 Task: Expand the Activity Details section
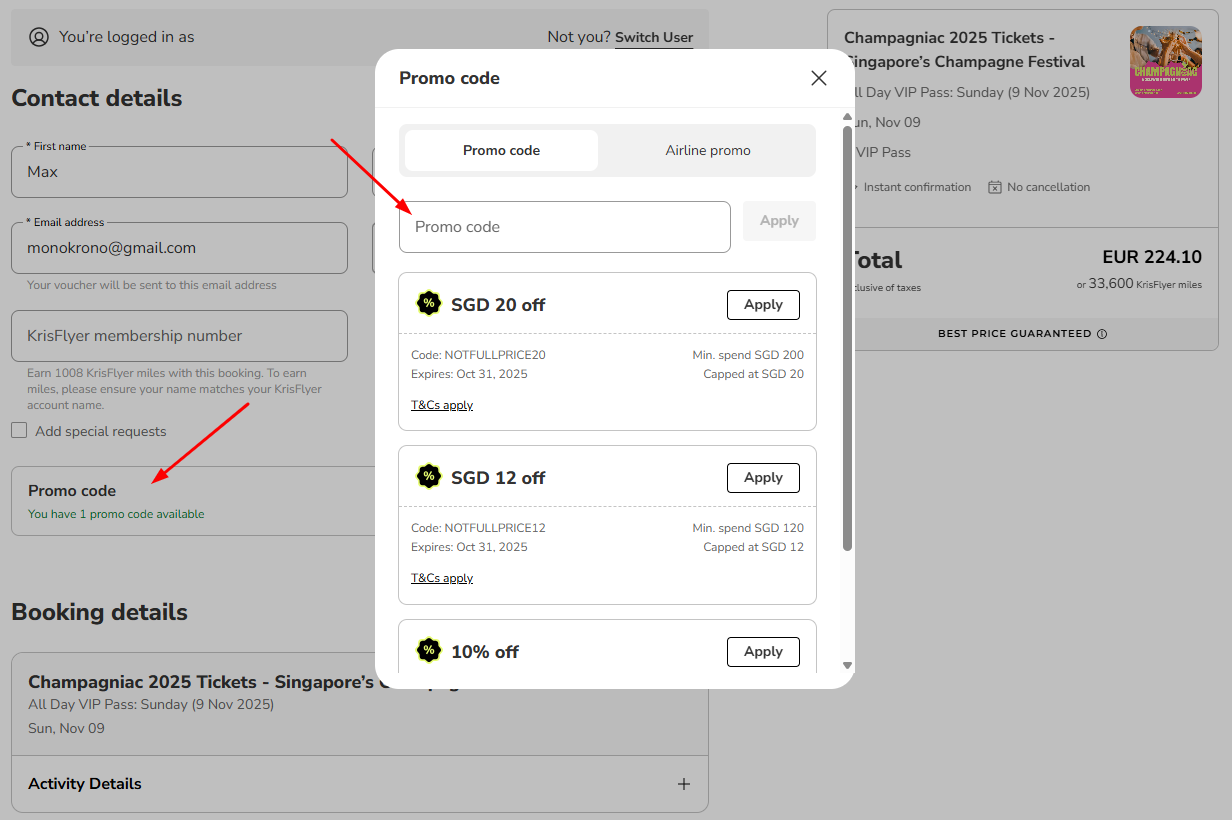point(683,784)
